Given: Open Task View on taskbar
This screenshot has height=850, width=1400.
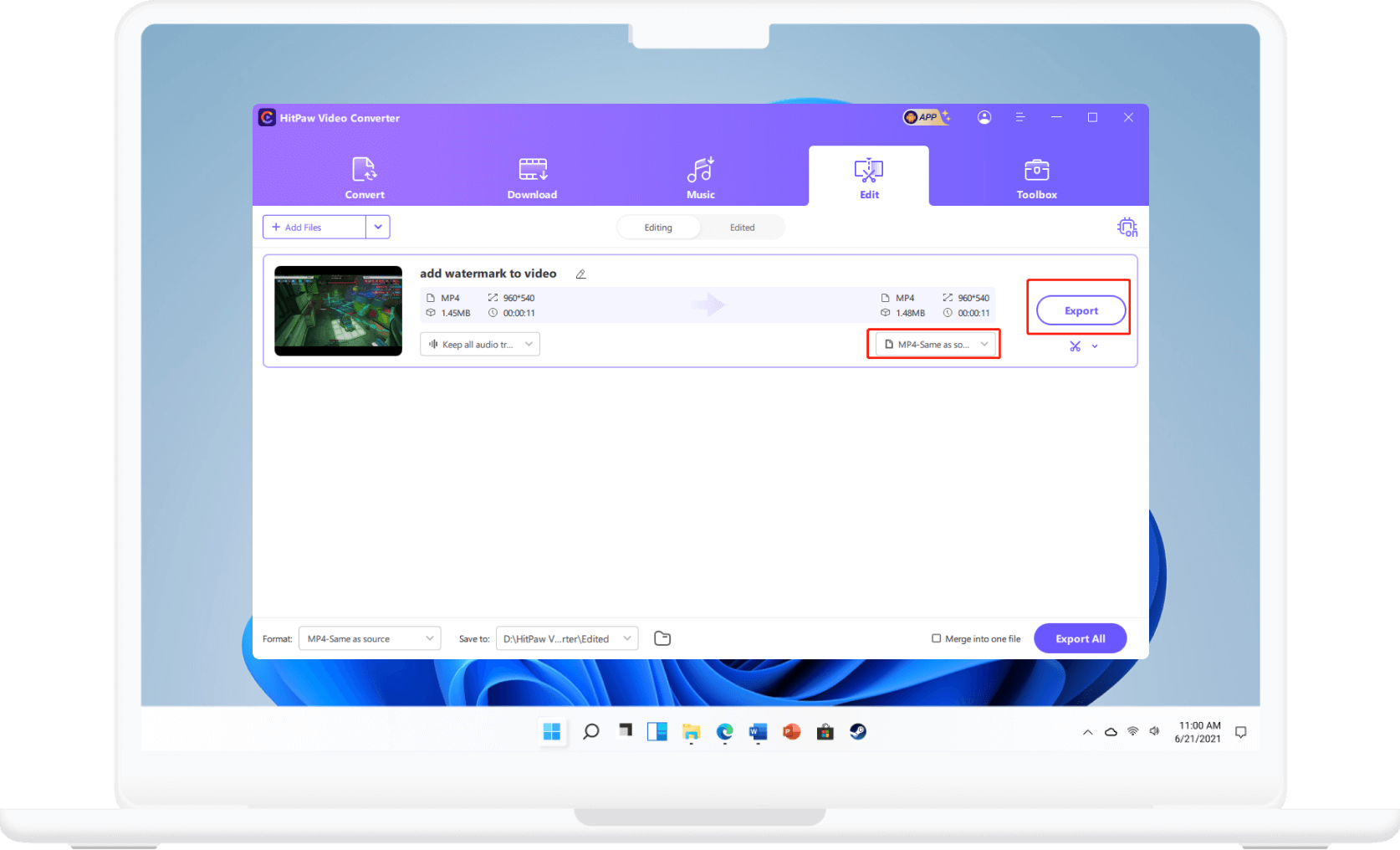Looking at the screenshot, I should [x=625, y=730].
